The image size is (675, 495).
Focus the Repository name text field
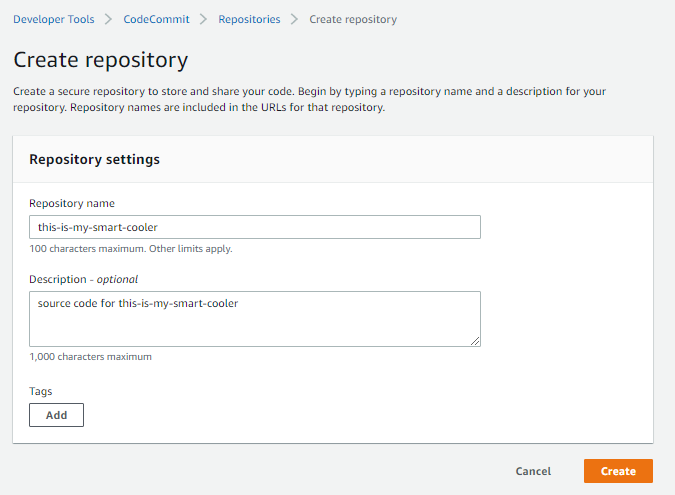tap(255, 227)
